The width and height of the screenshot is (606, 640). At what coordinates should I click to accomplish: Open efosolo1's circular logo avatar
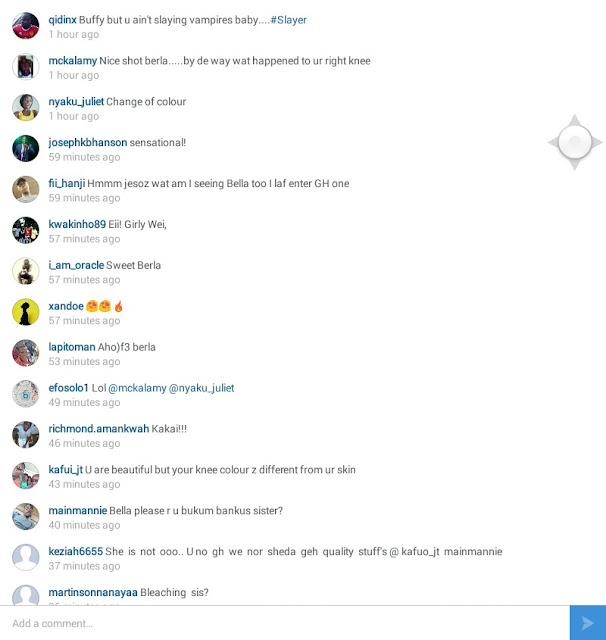coord(26,394)
